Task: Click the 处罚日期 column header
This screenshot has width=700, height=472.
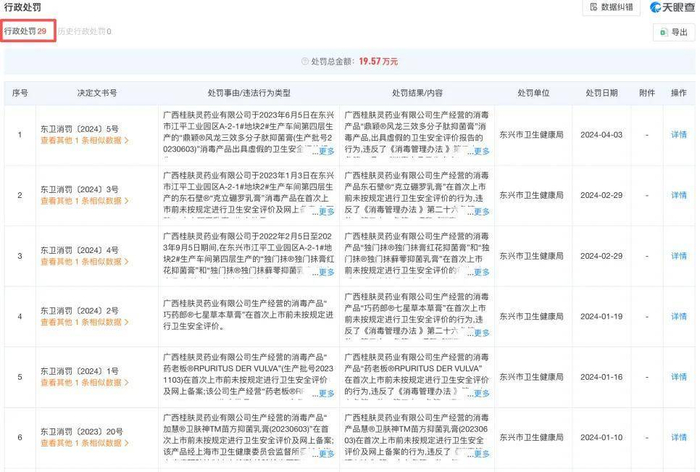Action: (601, 93)
